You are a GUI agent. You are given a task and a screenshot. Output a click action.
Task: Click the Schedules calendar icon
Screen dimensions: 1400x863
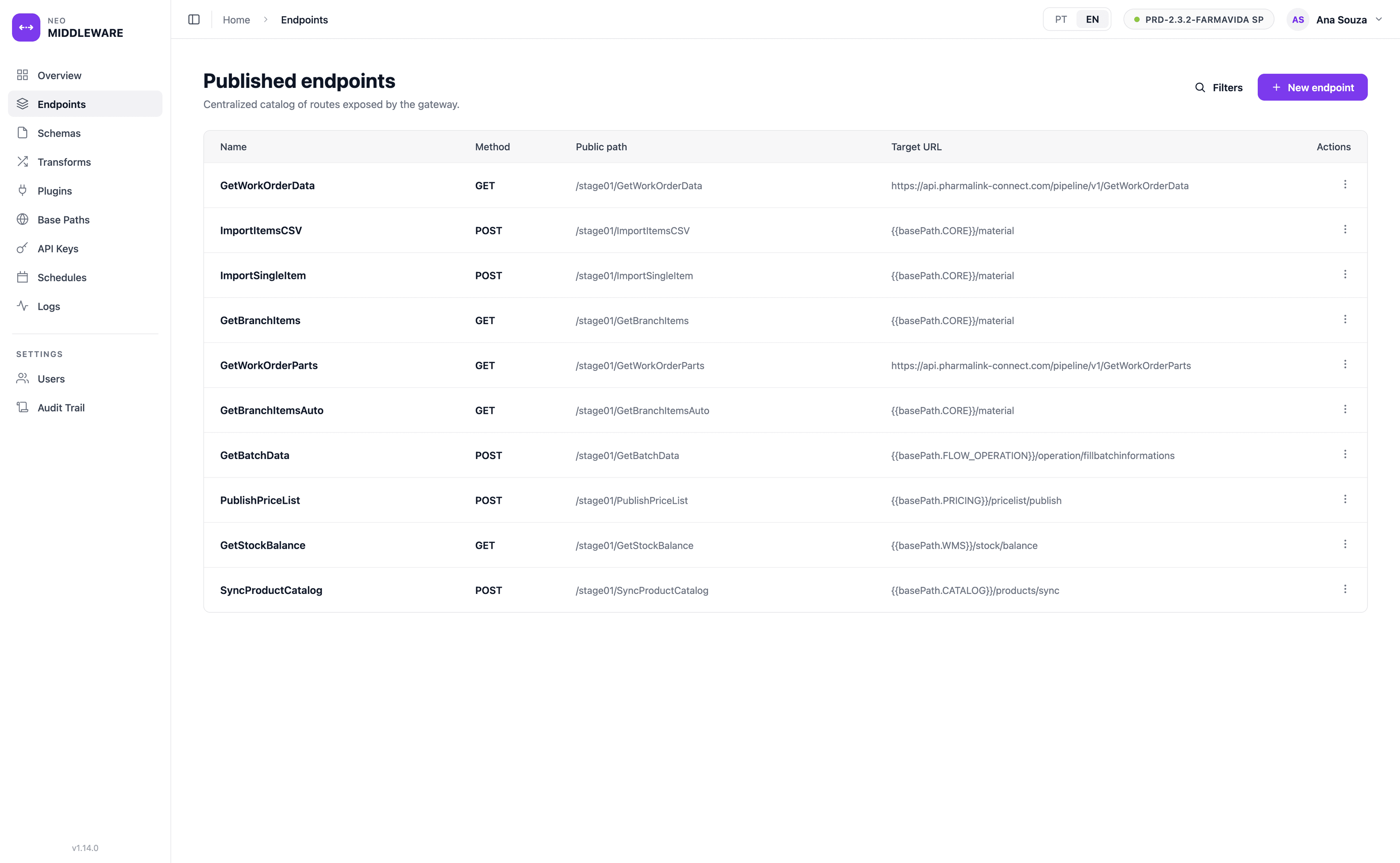[23, 277]
